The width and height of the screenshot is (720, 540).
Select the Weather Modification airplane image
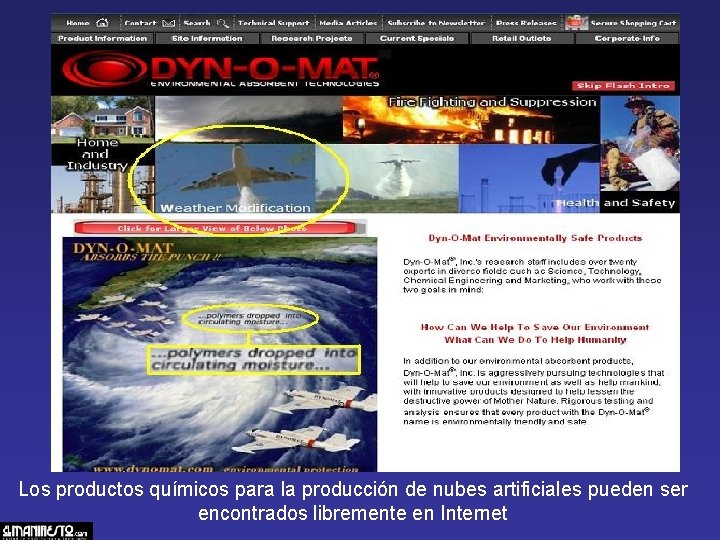(235, 179)
